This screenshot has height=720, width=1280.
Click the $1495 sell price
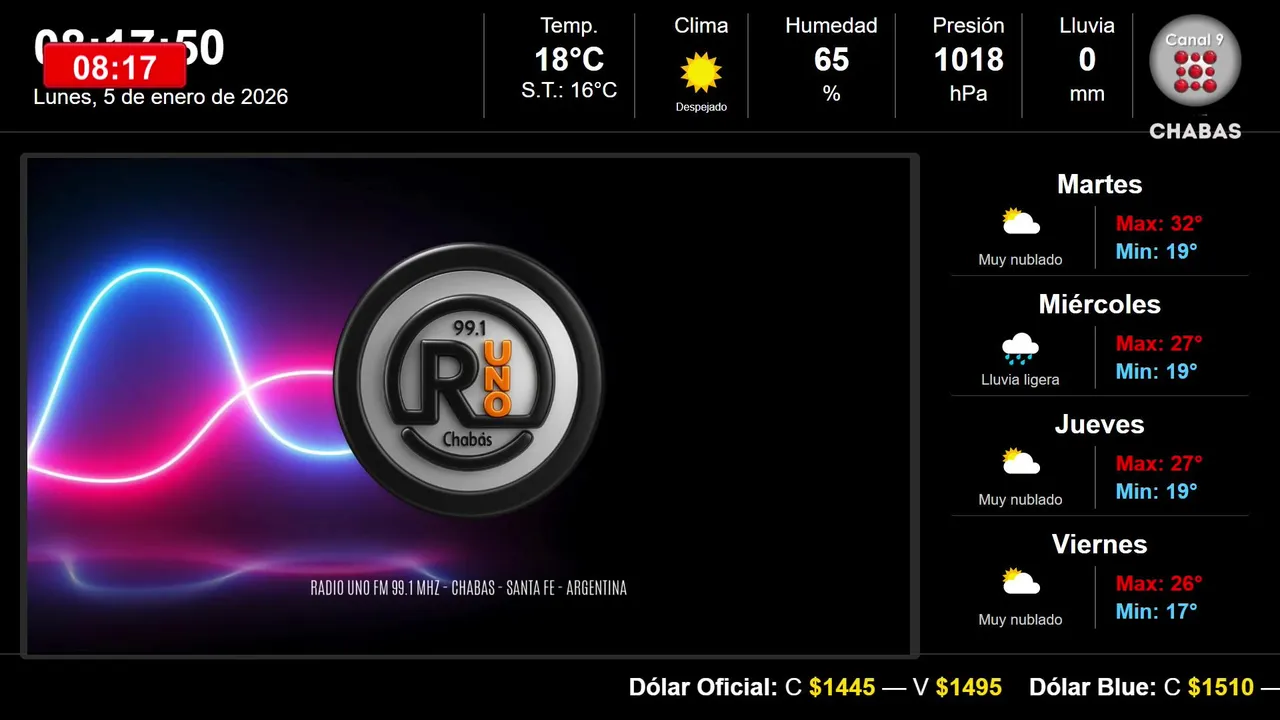969,687
